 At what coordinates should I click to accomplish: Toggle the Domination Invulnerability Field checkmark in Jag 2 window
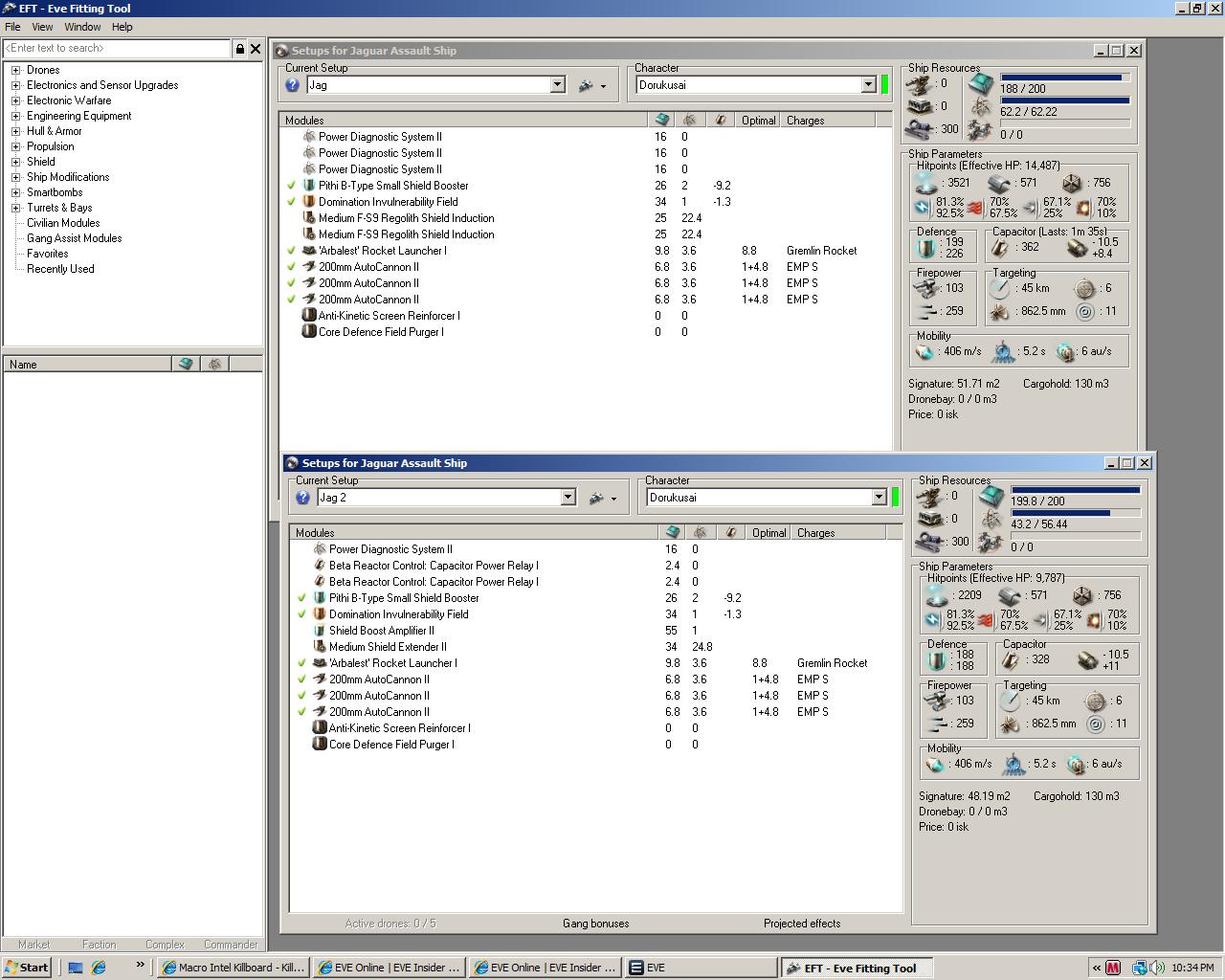pyautogui.click(x=301, y=614)
